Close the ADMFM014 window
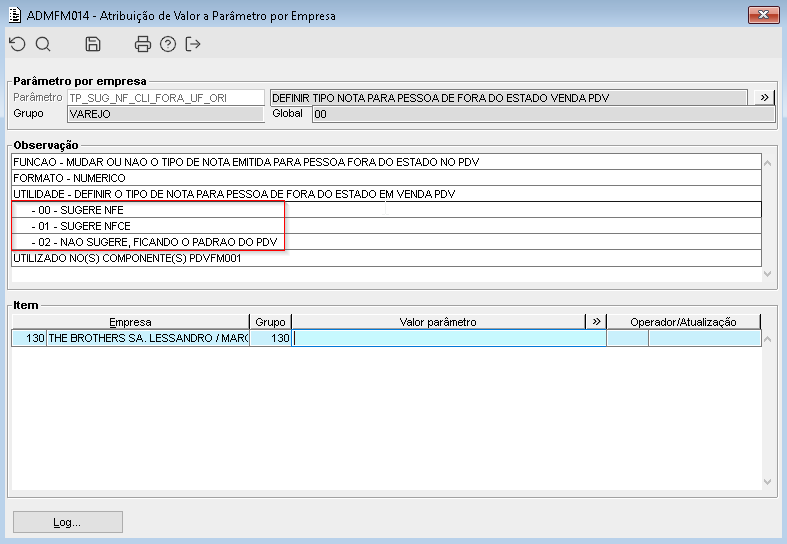Image resolution: width=787 pixels, height=544 pixels. point(763,15)
